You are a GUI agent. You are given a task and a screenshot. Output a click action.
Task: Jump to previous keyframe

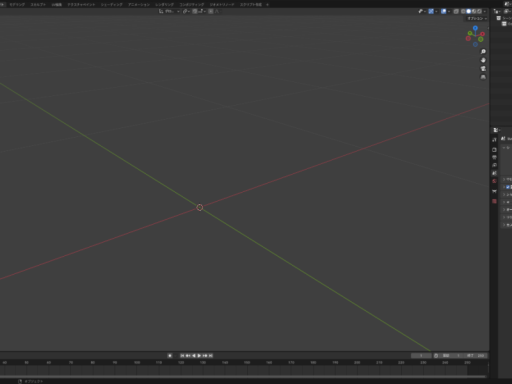pos(188,356)
